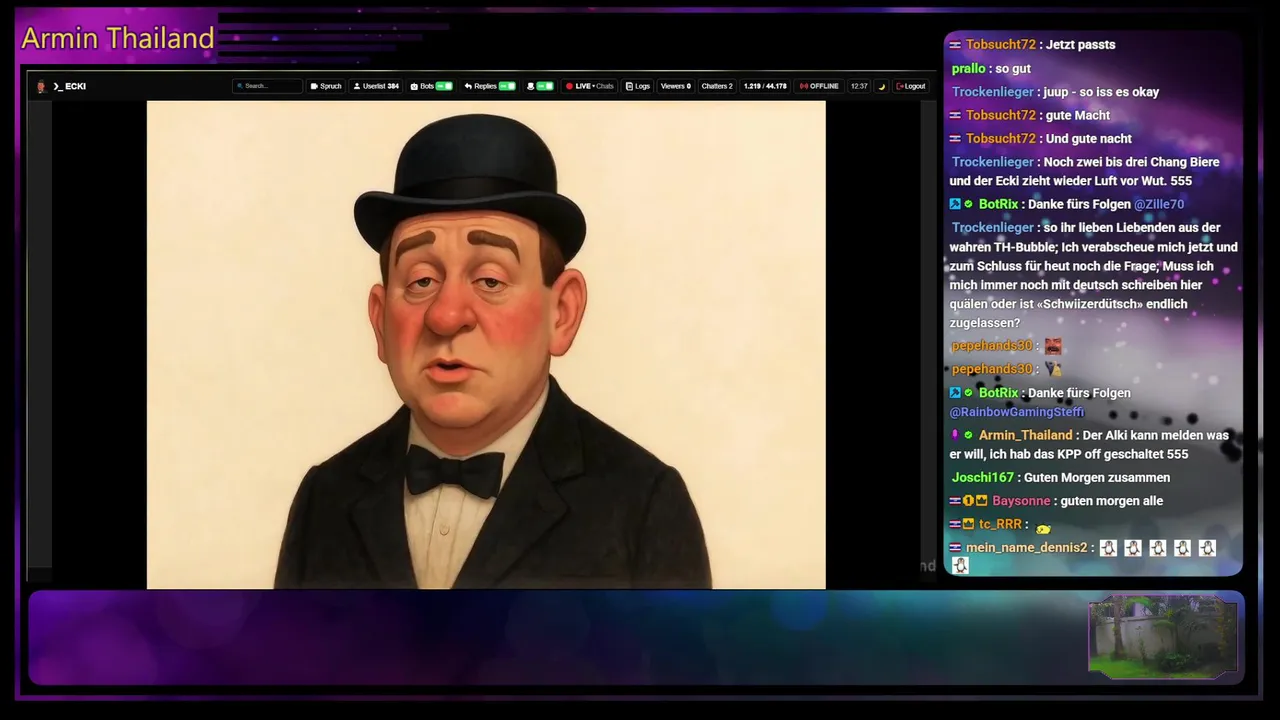Image resolution: width=1280 pixels, height=720 pixels.
Task: Click Tobsucht72 on the 'gute Macht' message
Action: pyautogui.click(x=1000, y=115)
